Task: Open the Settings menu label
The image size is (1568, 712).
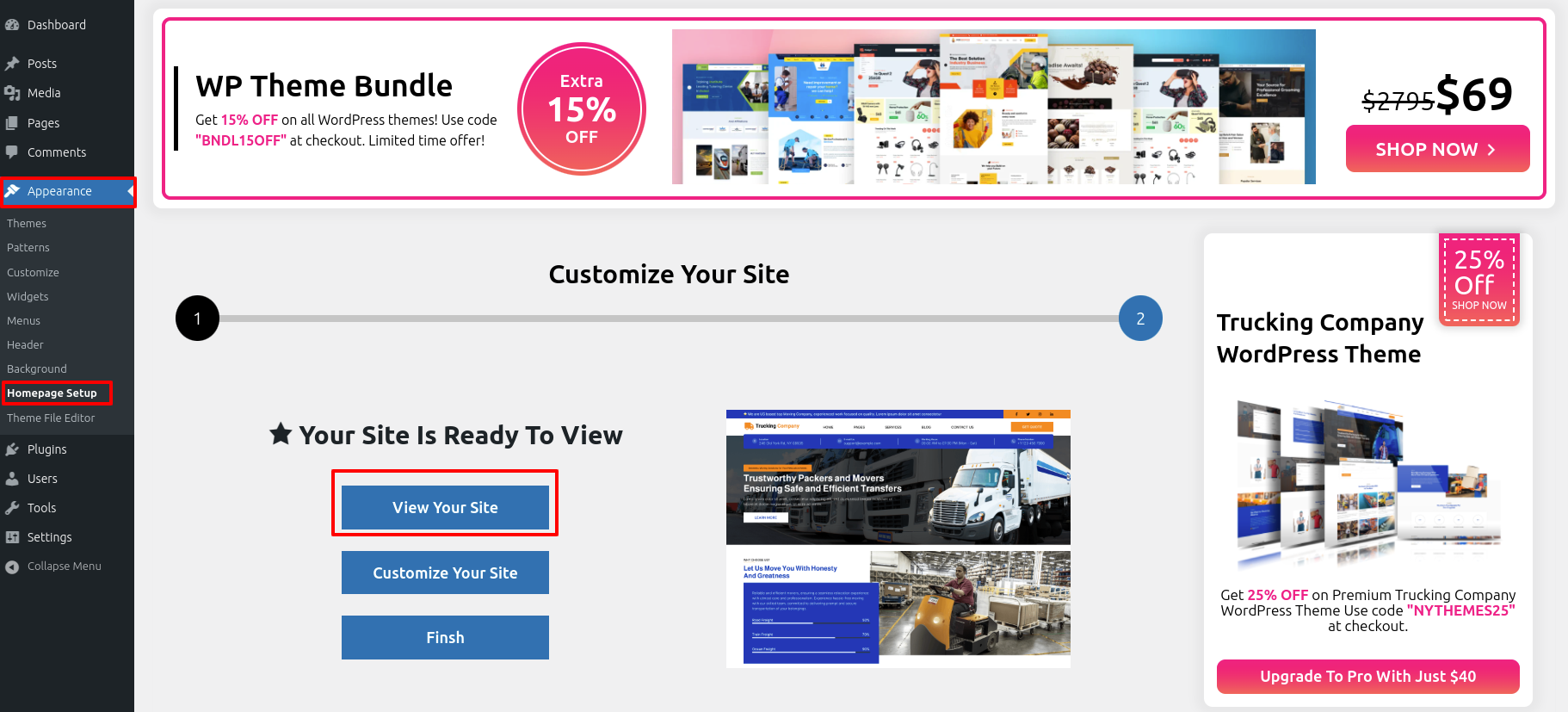Action: pos(49,537)
